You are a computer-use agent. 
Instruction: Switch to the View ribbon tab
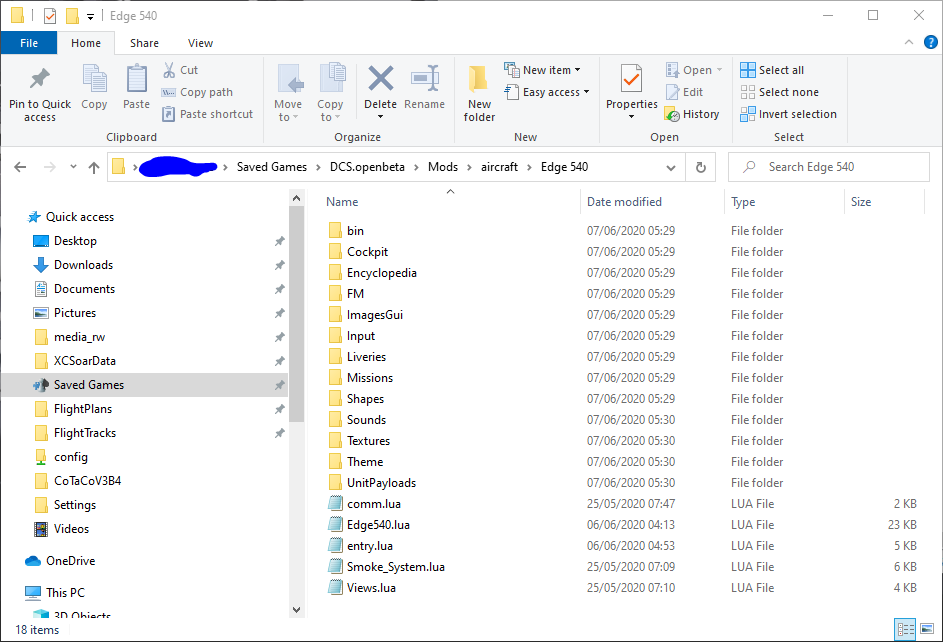point(200,43)
